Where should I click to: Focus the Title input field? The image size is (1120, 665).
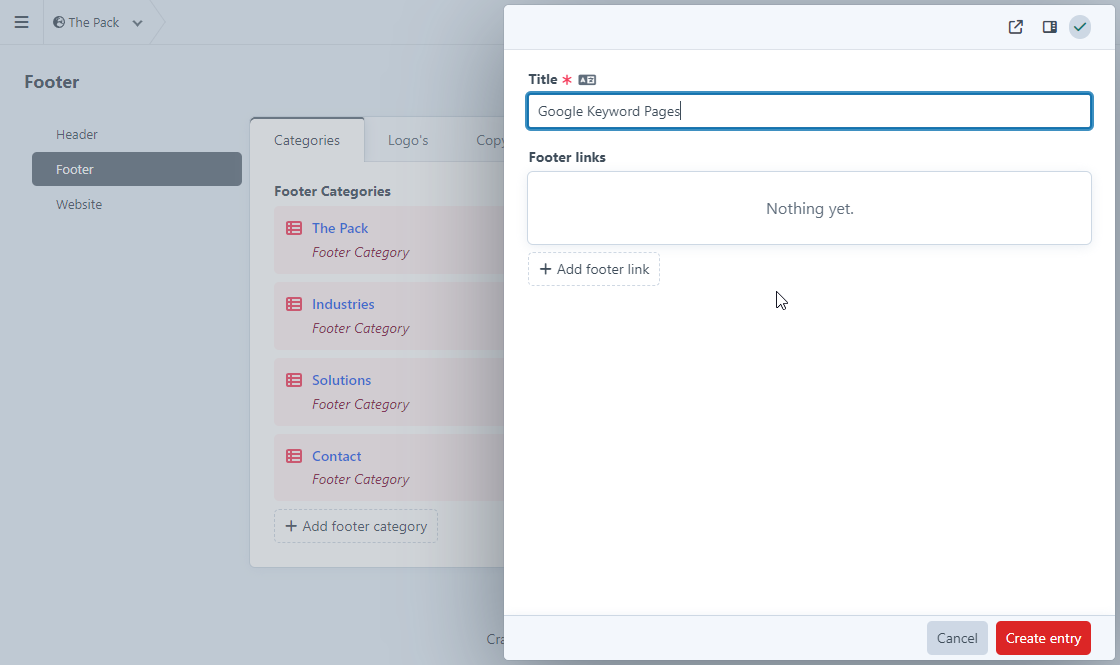pos(809,111)
